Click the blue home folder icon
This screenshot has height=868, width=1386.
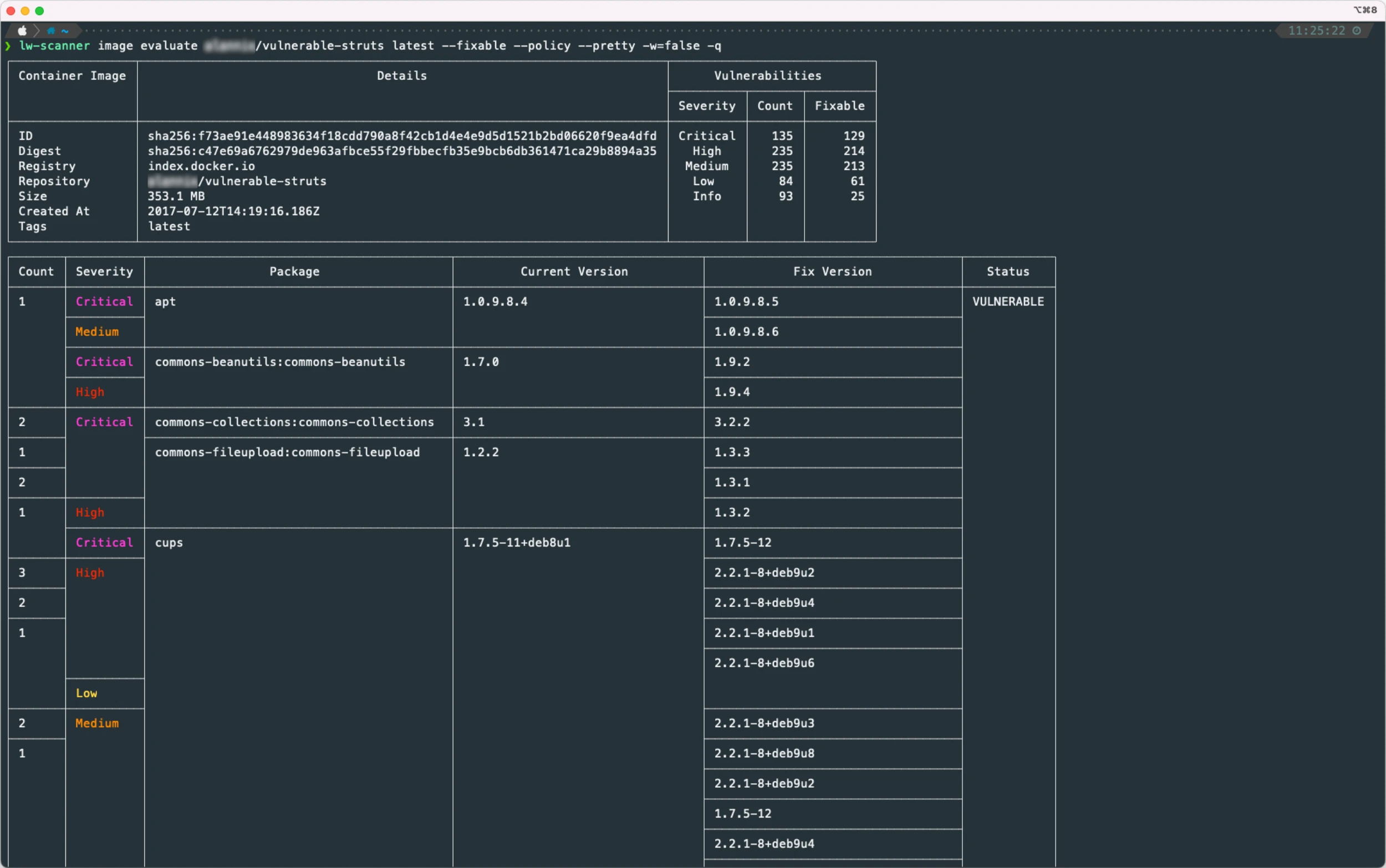(51, 30)
